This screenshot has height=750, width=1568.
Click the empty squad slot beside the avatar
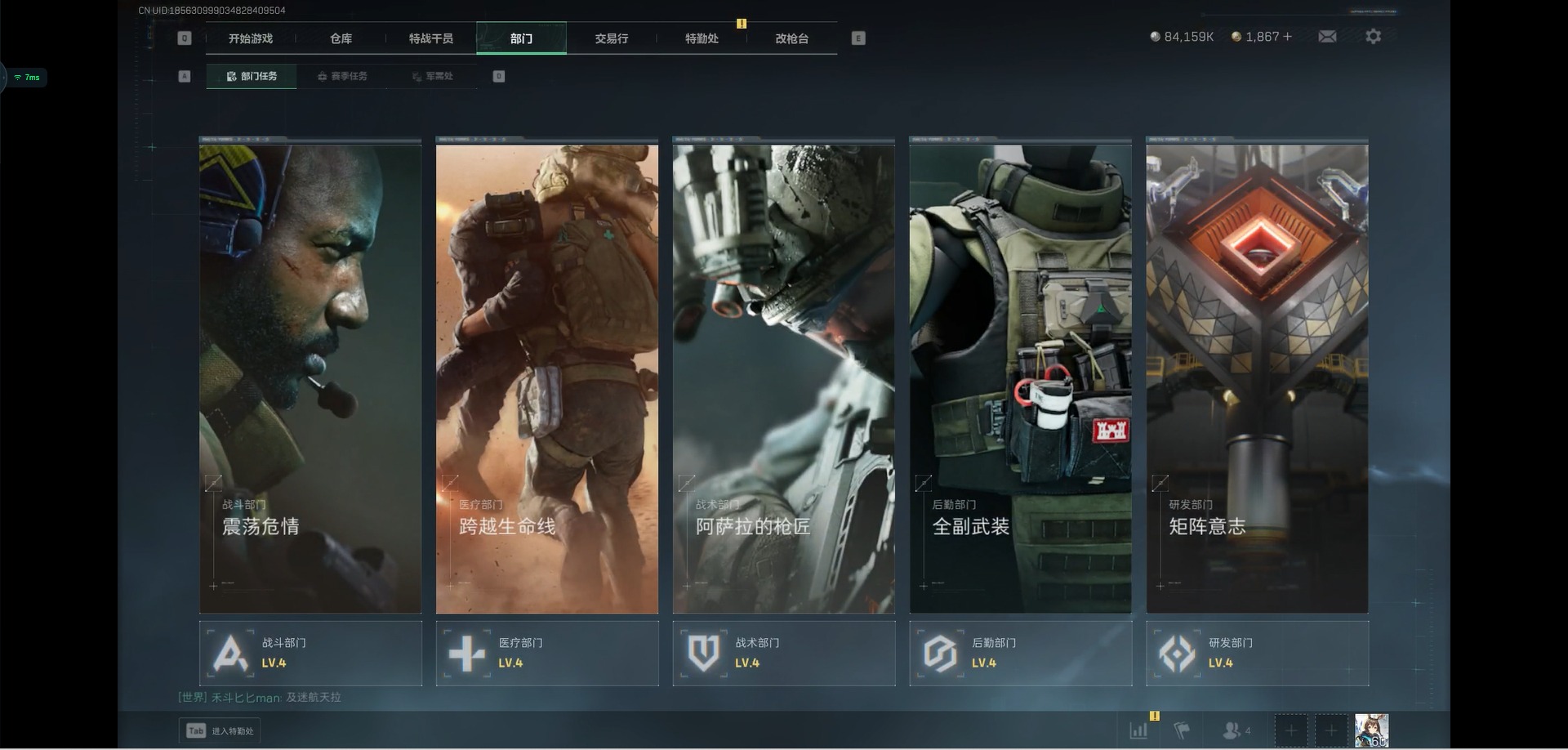click(1331, 730)
